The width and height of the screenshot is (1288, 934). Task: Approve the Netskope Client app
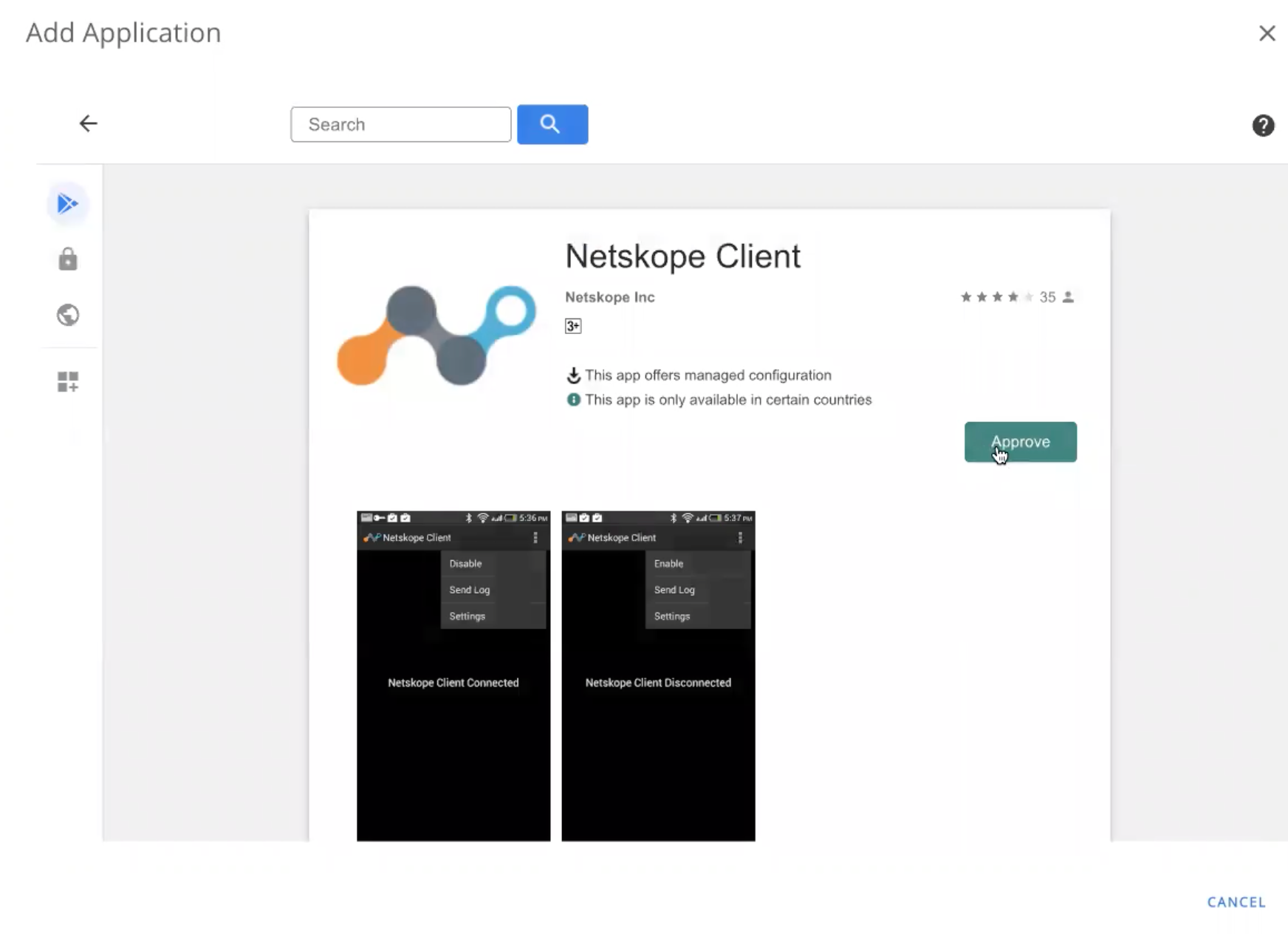pyautogui.click(x=1020, y=442)
